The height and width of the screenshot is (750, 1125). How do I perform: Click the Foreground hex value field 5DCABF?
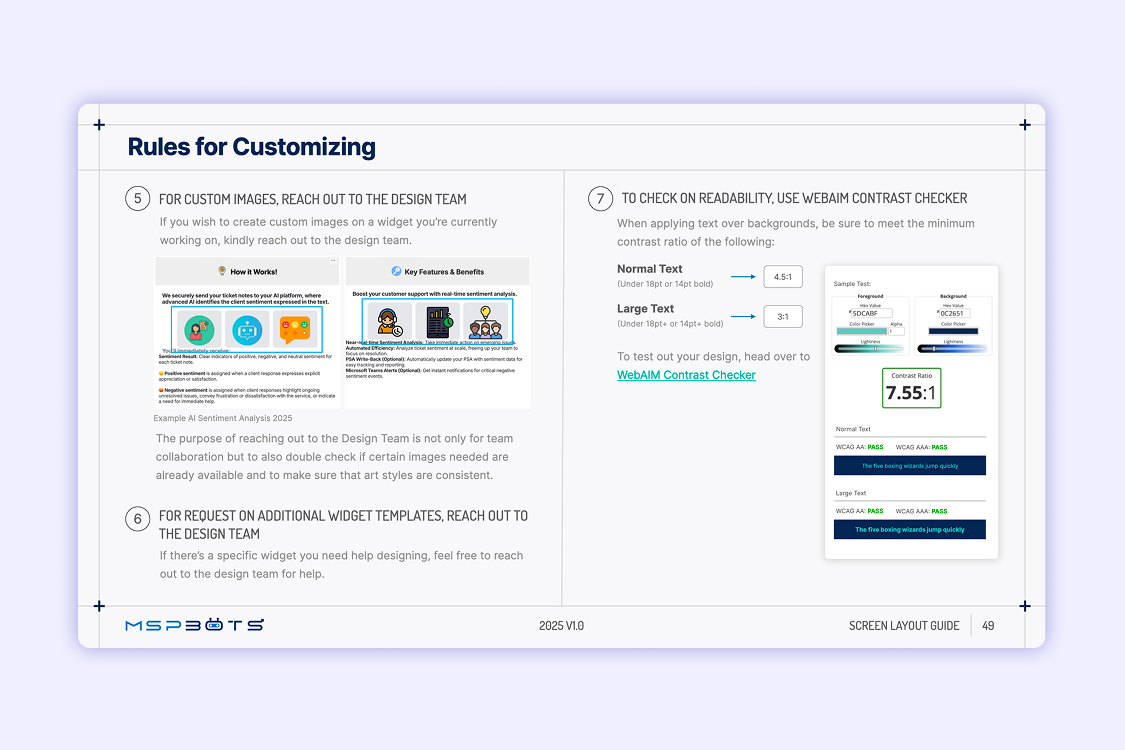point(871,313)
